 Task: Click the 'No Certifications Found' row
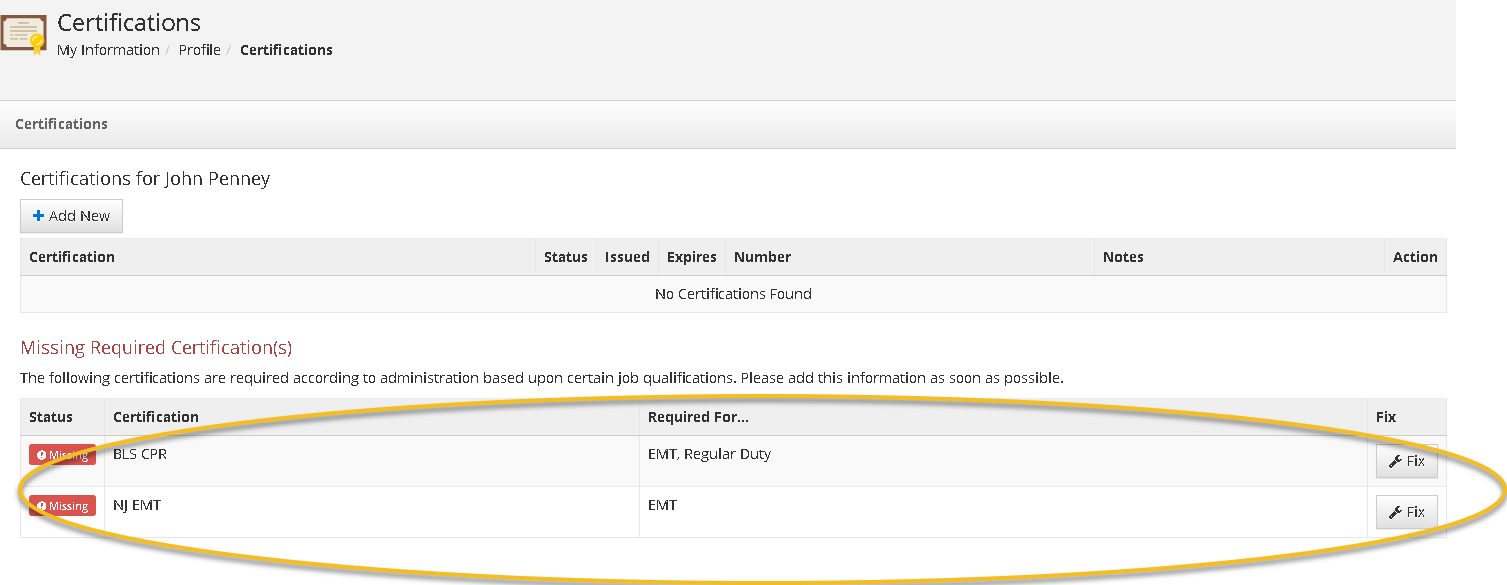[733, 294]
